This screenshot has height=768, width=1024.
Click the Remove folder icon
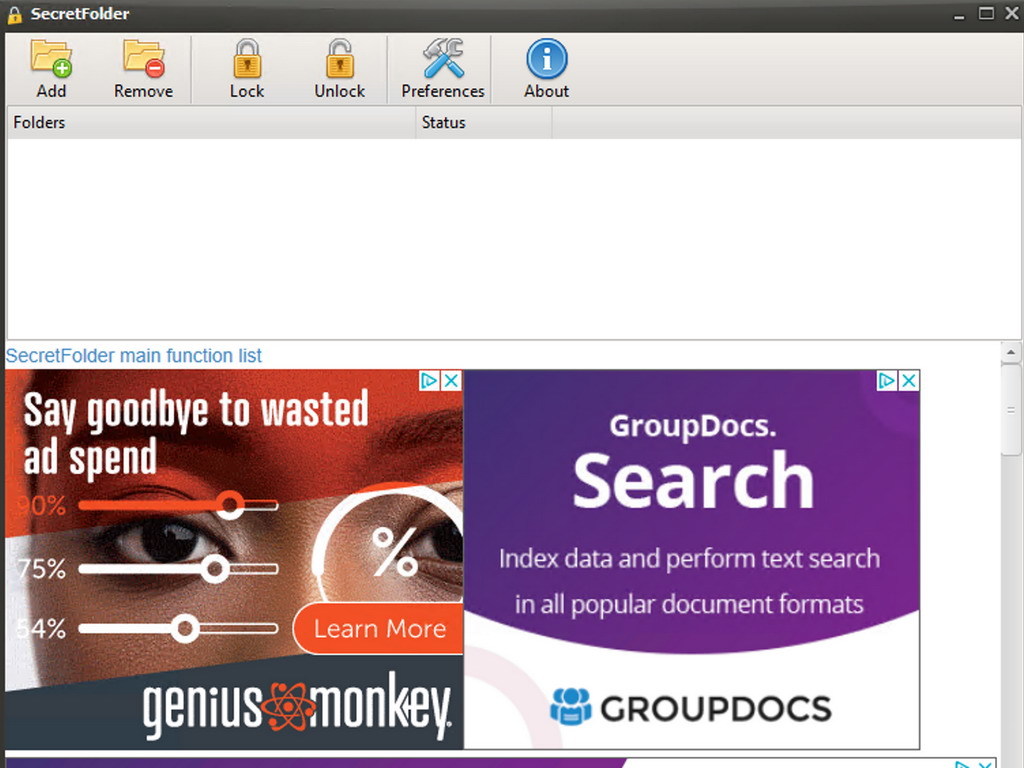tap(144, 59)
